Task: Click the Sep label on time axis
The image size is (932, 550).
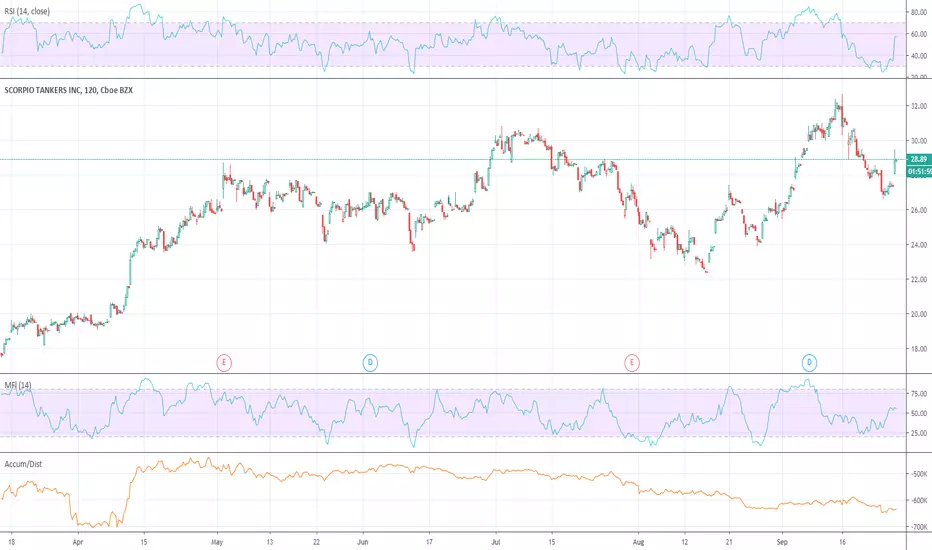Action: (x=782, y=542)
